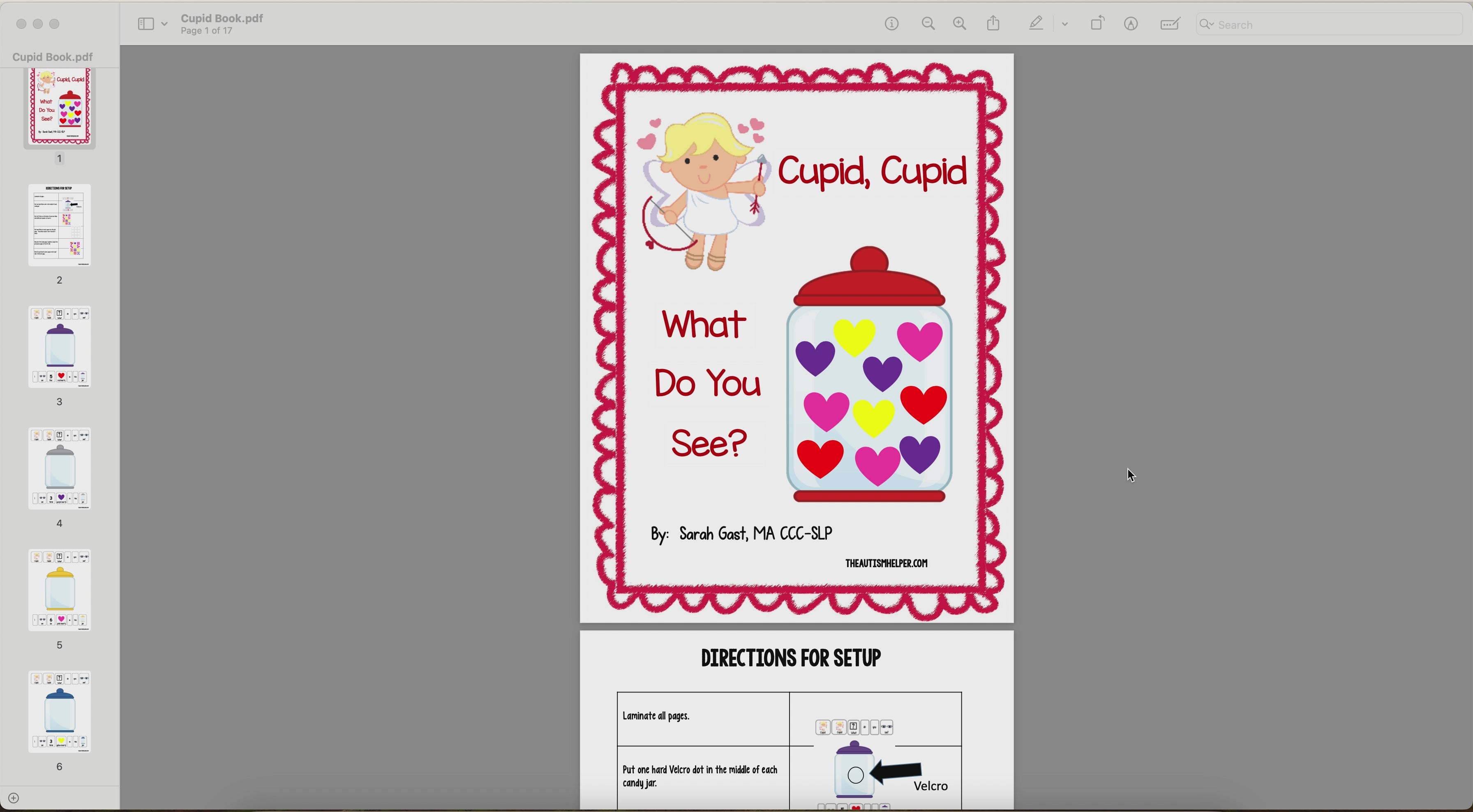Screen dimensions: 1473x812
Task: Zoom out of the PDF
Action: [928, 23]
